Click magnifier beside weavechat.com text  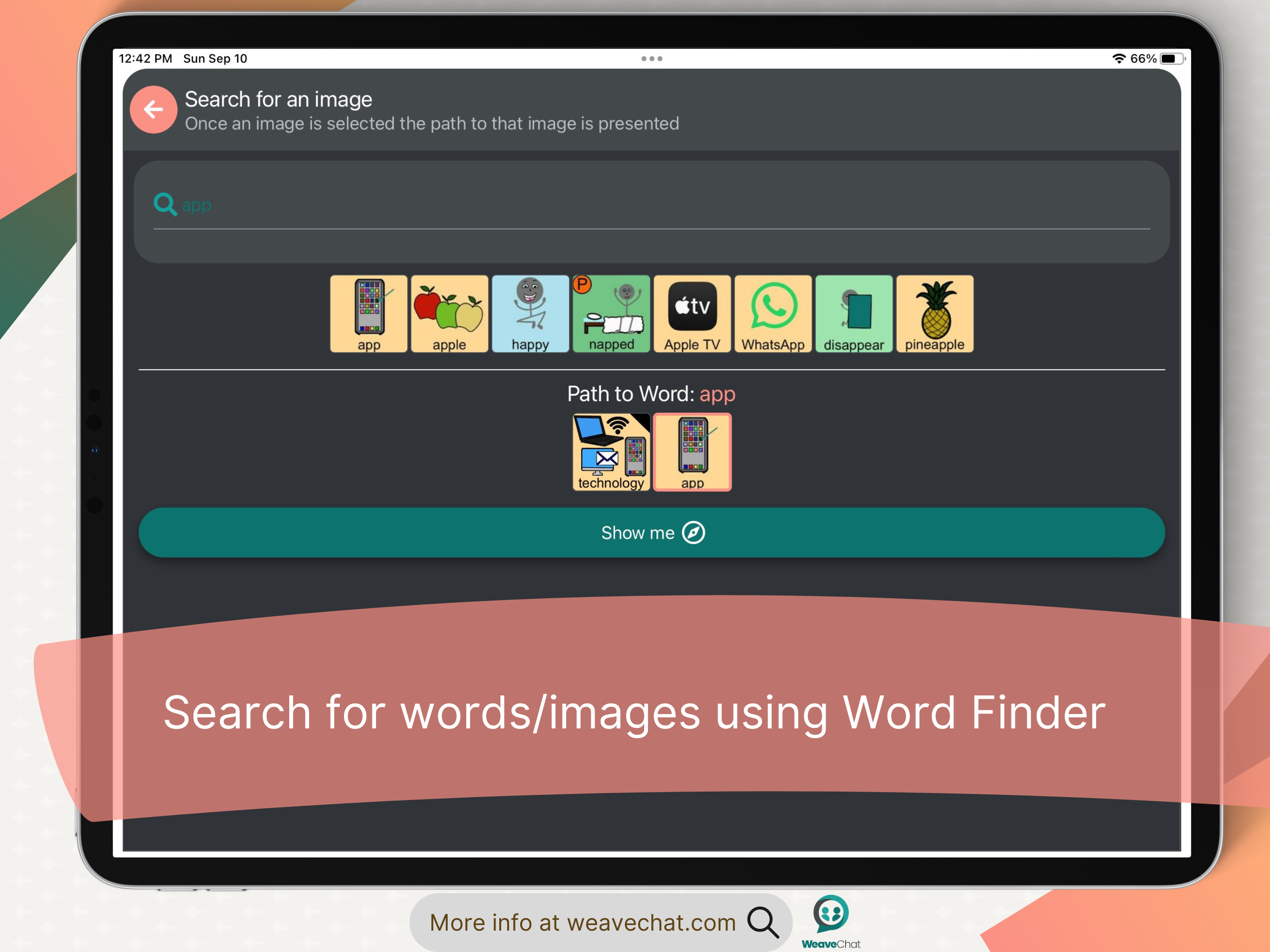pos(762,922)
